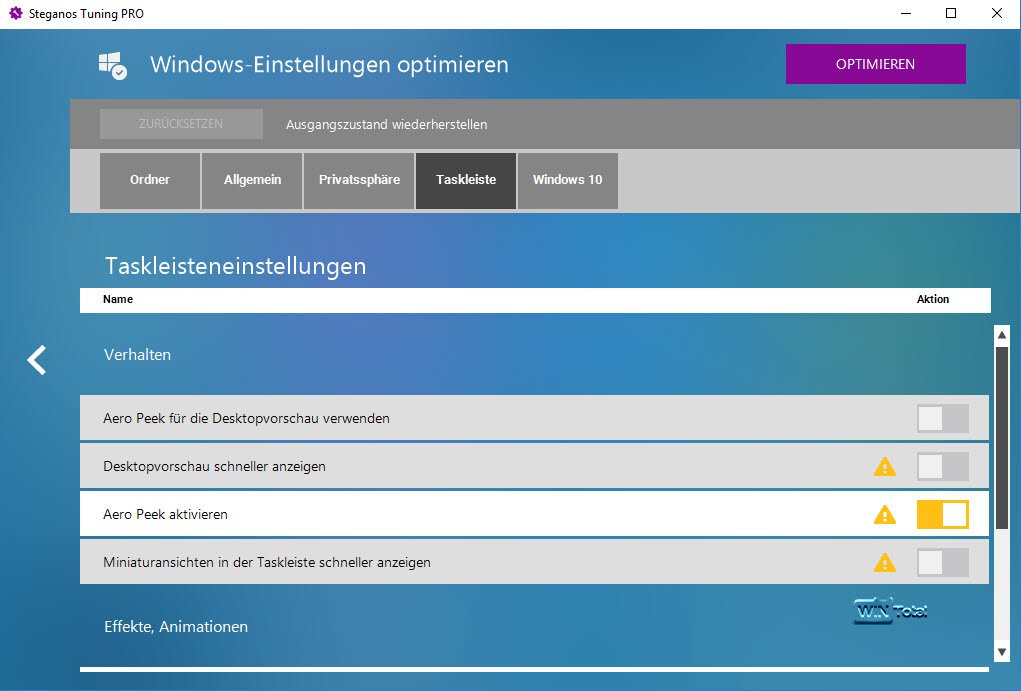Disable the Aero Peek aktivieren switch
Image resolution: width=1021 pixels, height=691 pixels.
[942, 515]
